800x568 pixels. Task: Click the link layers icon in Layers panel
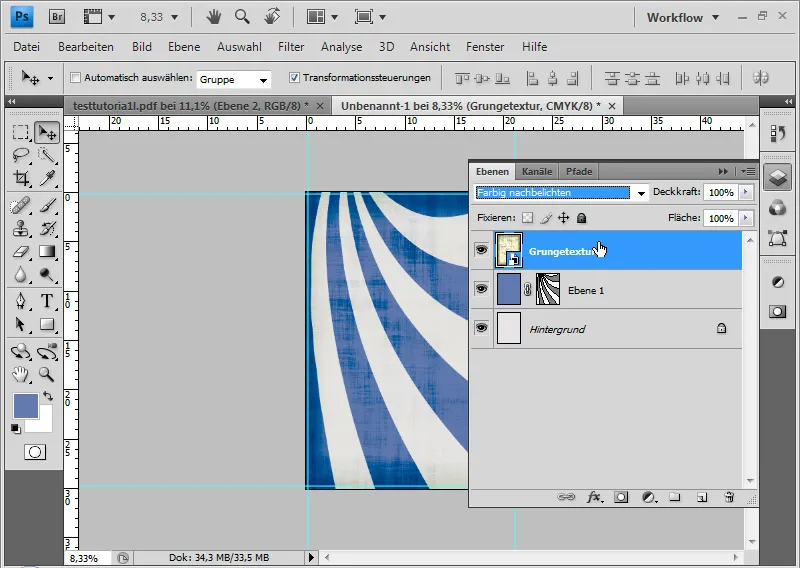(566, 497)
